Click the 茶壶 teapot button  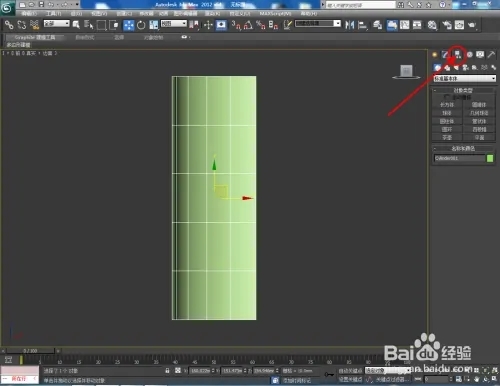click(447, 137)
